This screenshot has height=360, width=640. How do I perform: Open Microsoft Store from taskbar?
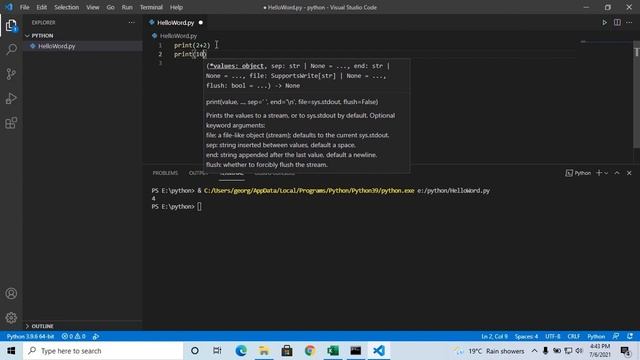tap(287, 351)
